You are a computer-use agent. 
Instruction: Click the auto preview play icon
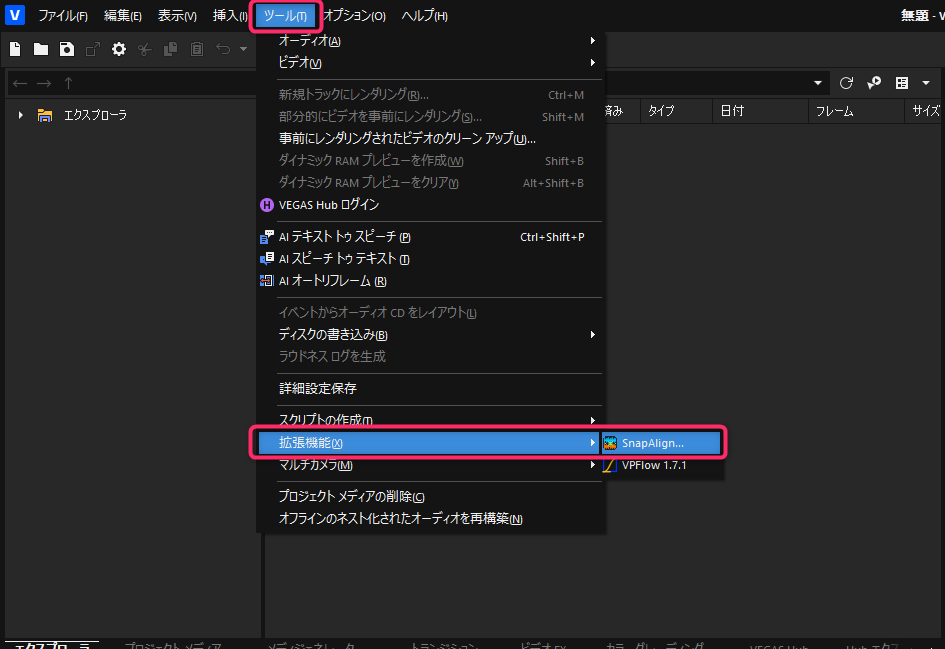tap(873, 83)
